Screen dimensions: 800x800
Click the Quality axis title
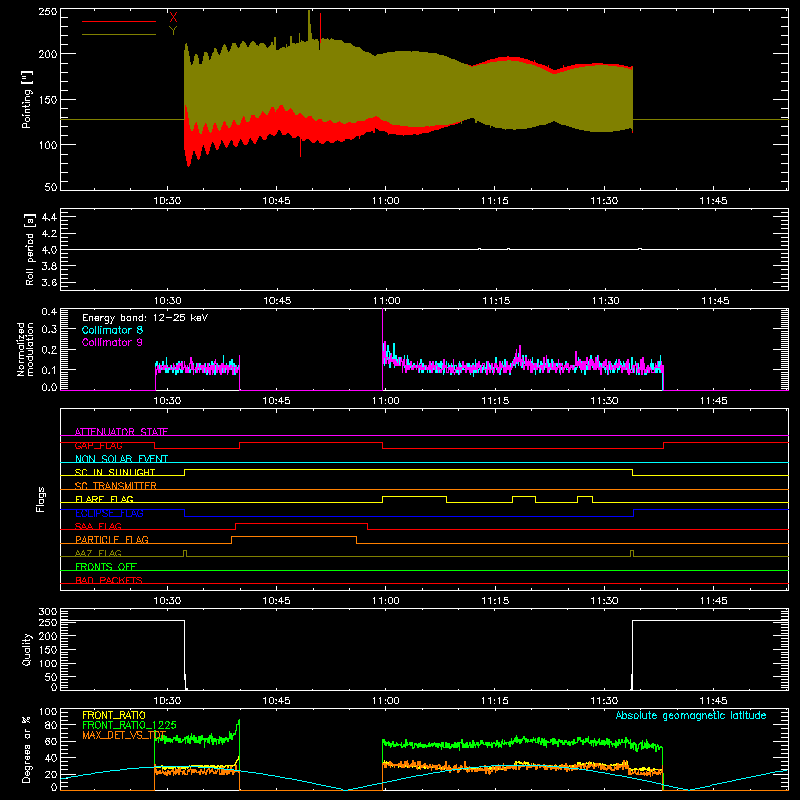click(27, 649)
